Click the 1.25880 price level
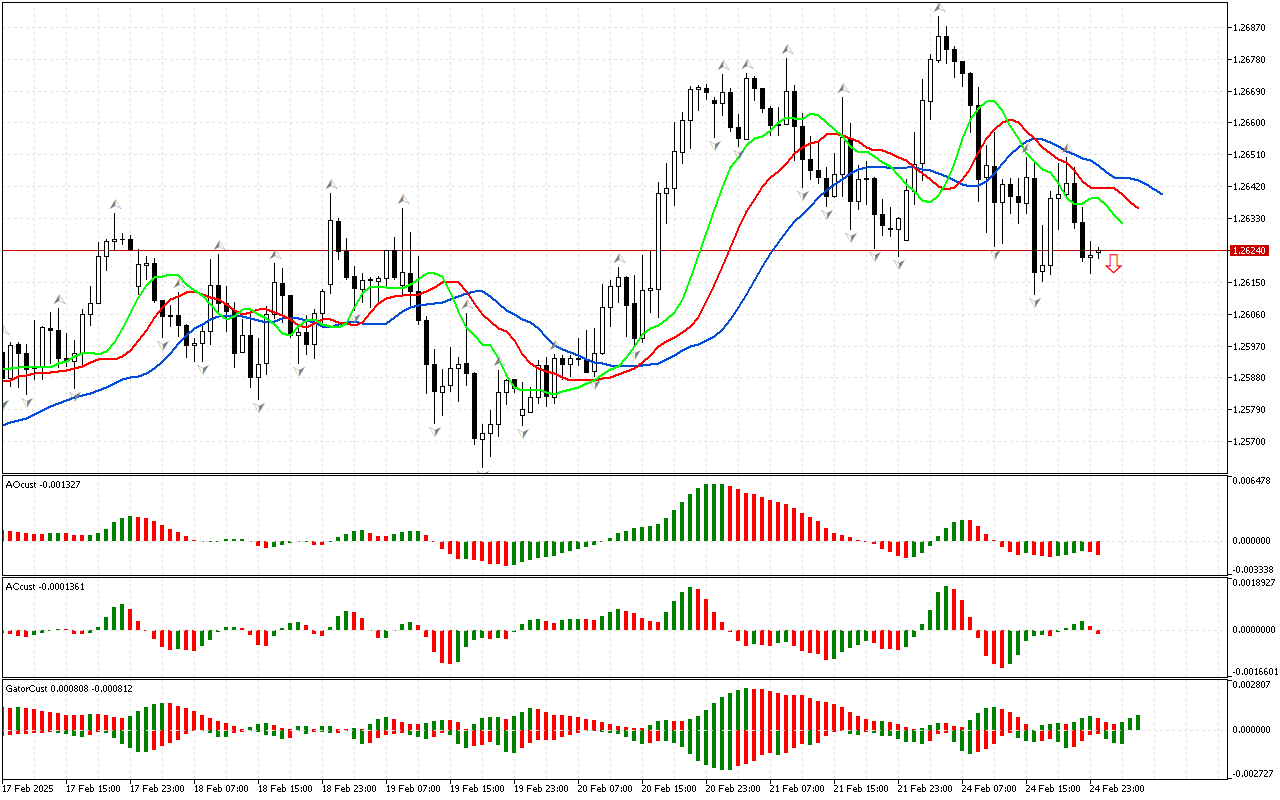 click(1250, 378)
